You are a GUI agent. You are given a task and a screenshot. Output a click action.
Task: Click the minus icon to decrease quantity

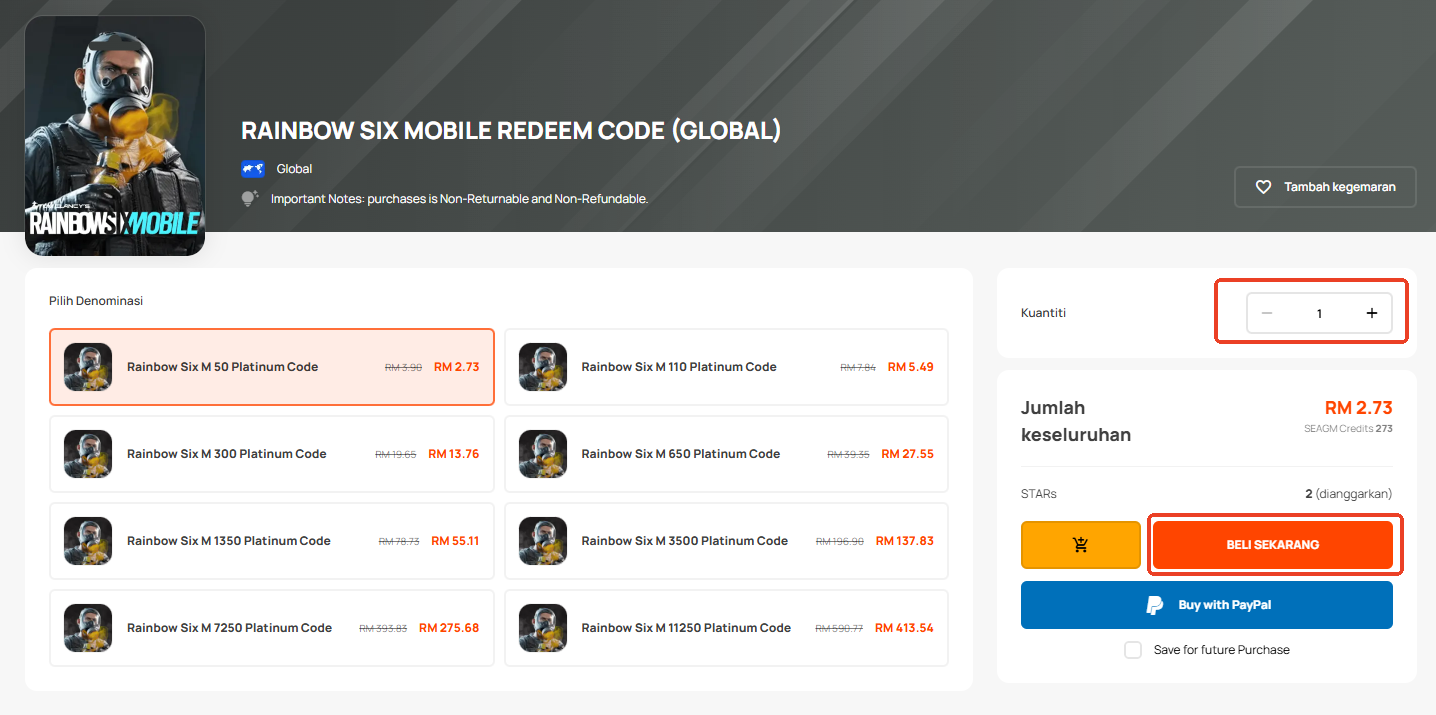(x=1267, y=313)
